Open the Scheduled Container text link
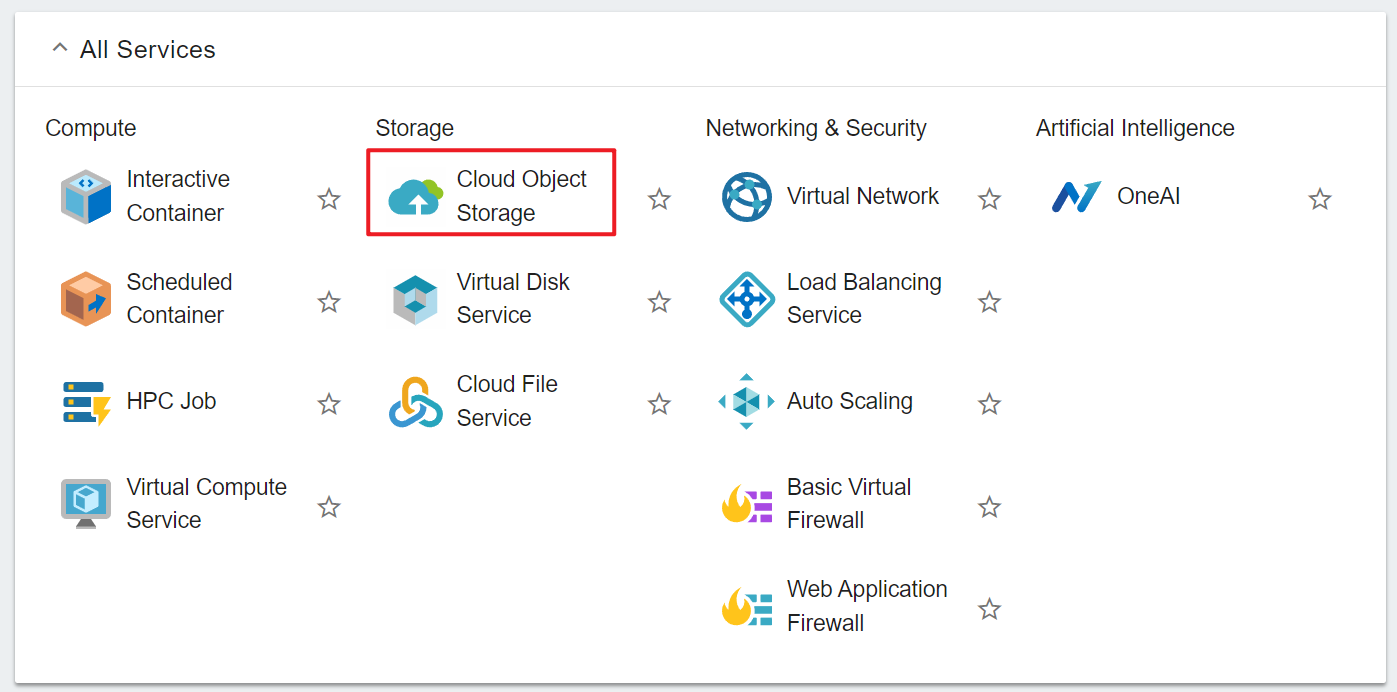1397x692 pixels. 179,298
